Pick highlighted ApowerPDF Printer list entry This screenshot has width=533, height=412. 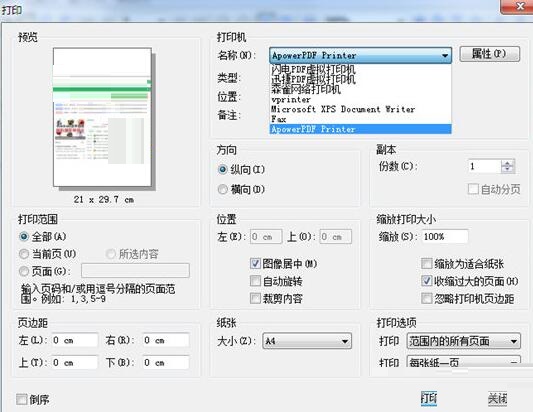[x=360, y=129]
